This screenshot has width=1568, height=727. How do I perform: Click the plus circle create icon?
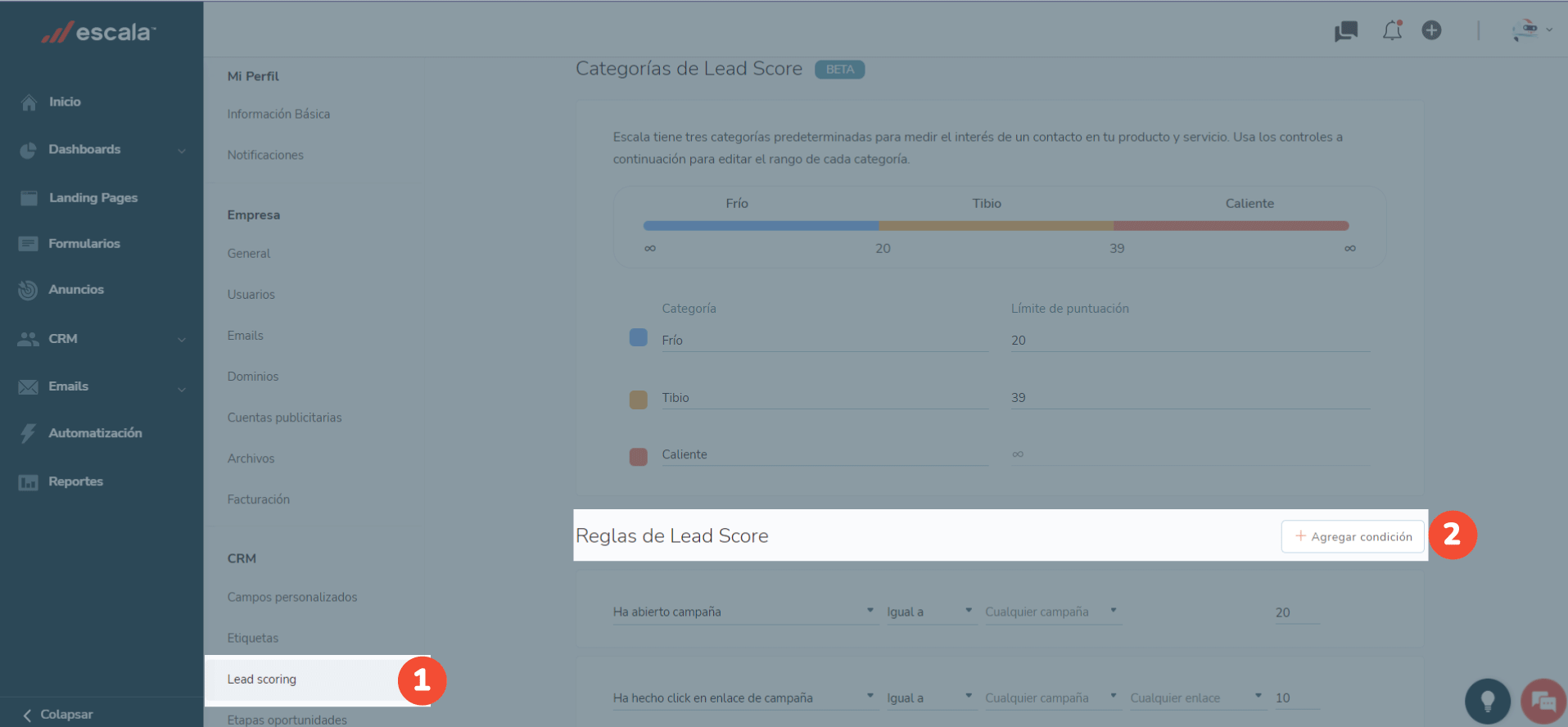click(1431, 31)
